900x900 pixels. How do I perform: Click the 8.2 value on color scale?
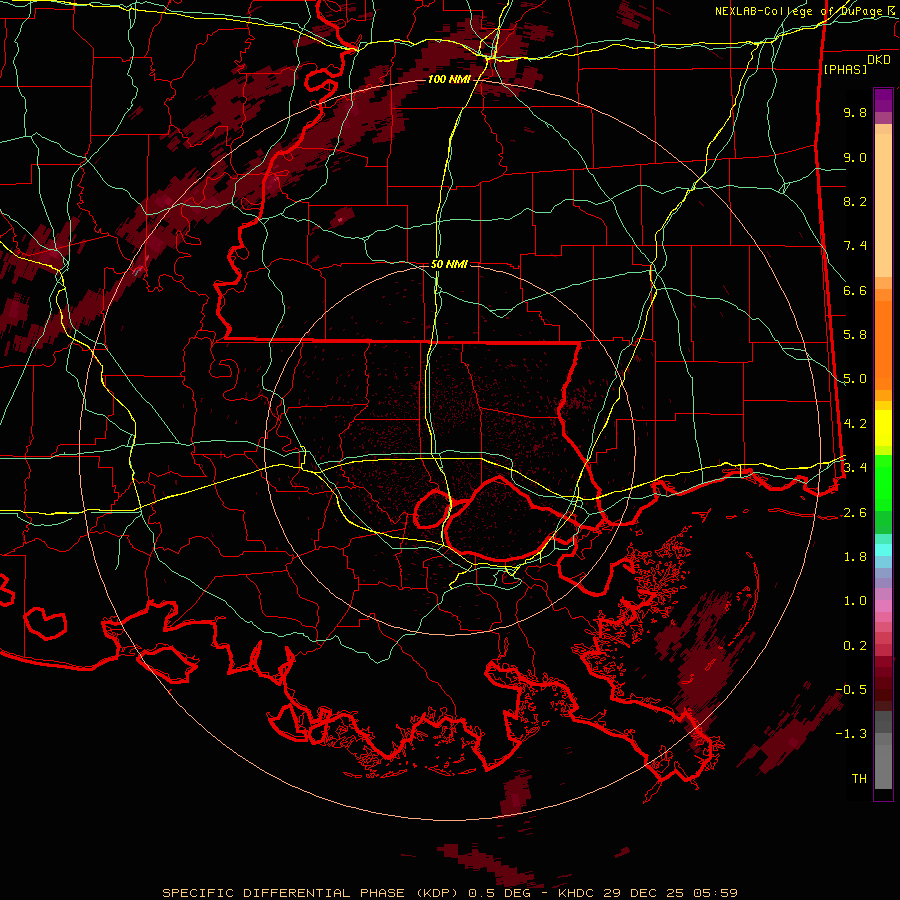pyautogui.click(x=855, y=201)
